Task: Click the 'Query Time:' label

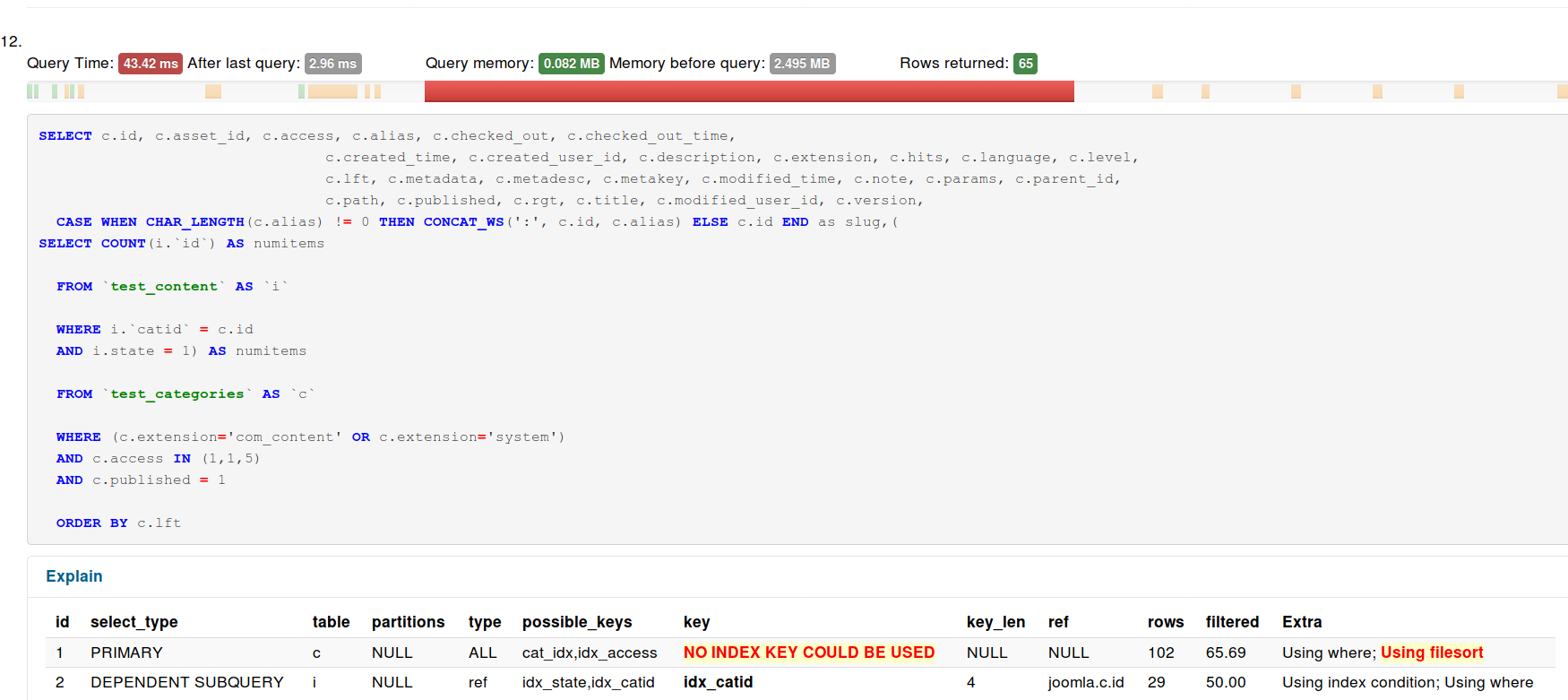Action: pyautogui.click(x=70, y=63)
